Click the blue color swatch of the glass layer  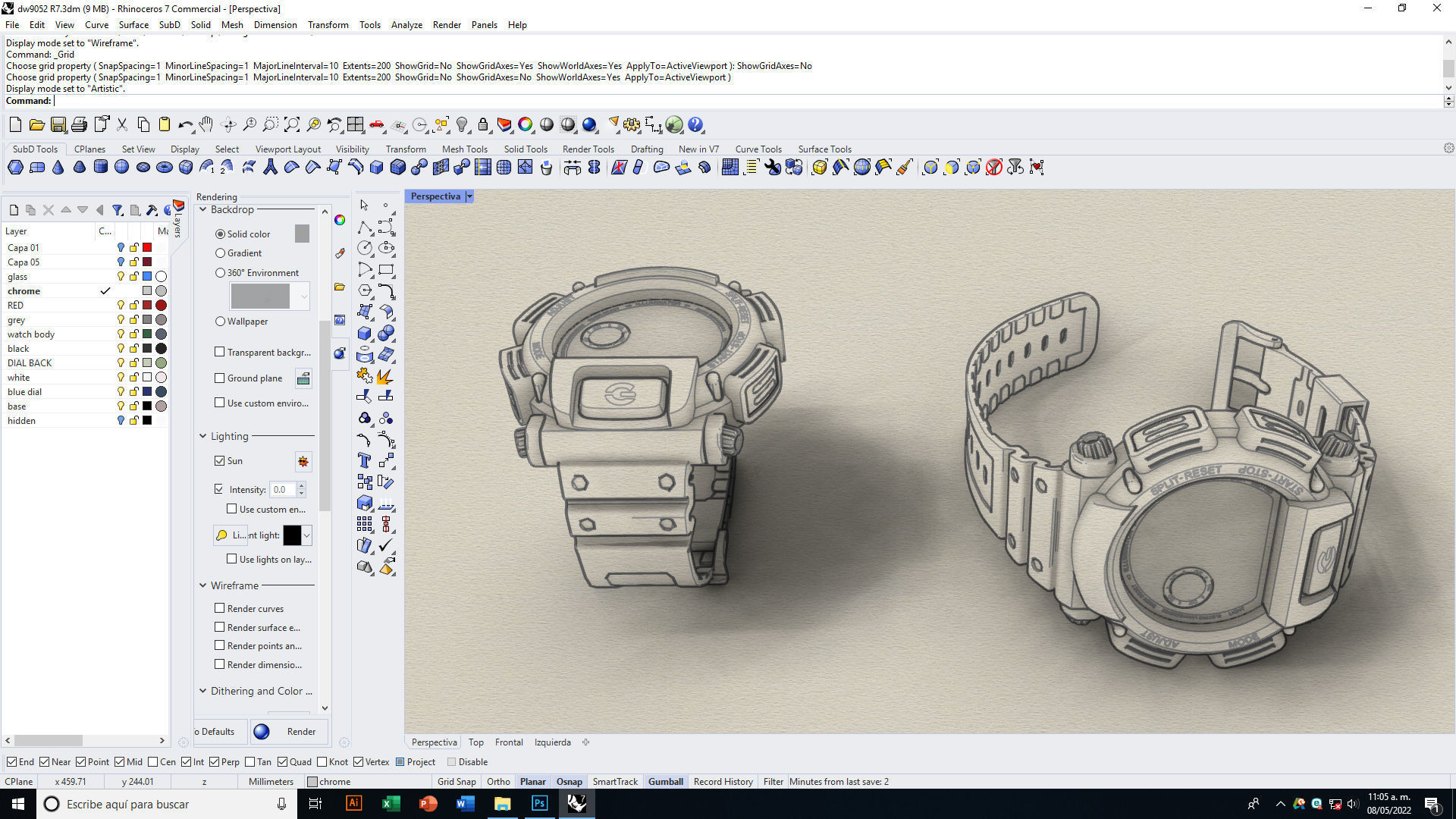tap(147, 277)
